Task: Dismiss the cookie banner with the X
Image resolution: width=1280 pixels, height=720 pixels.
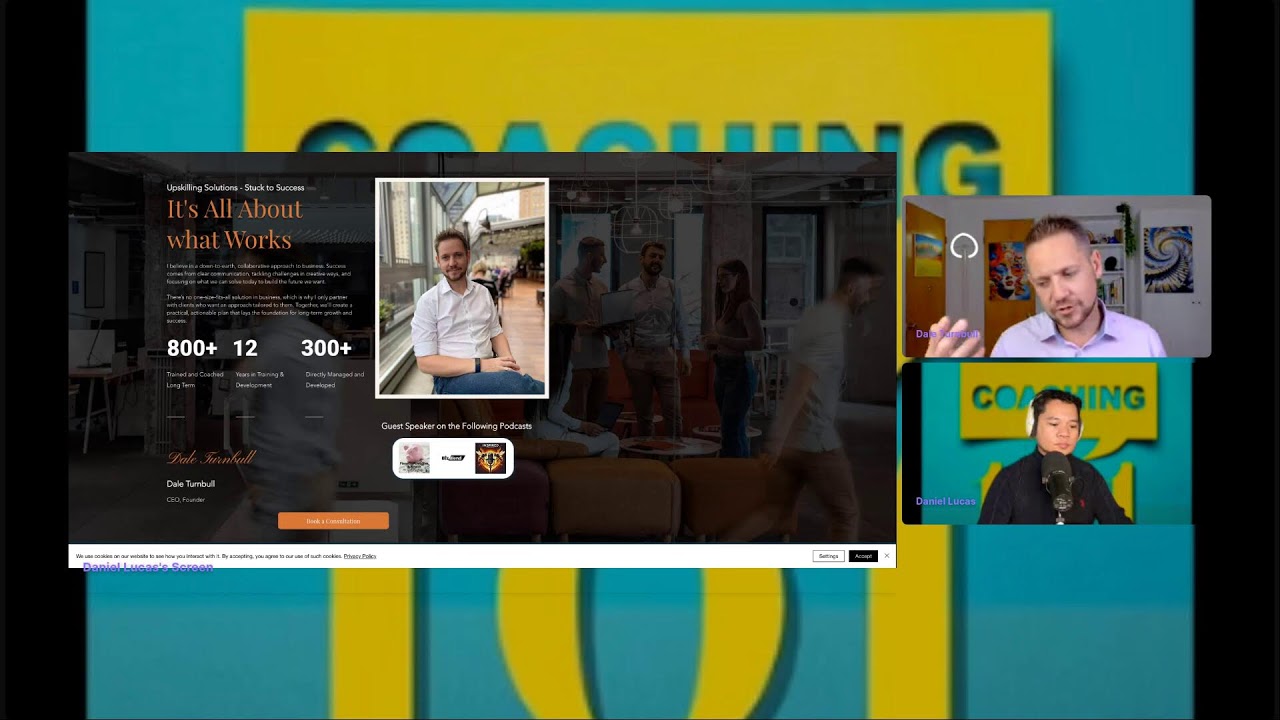Action: click(x=887, y=555)
